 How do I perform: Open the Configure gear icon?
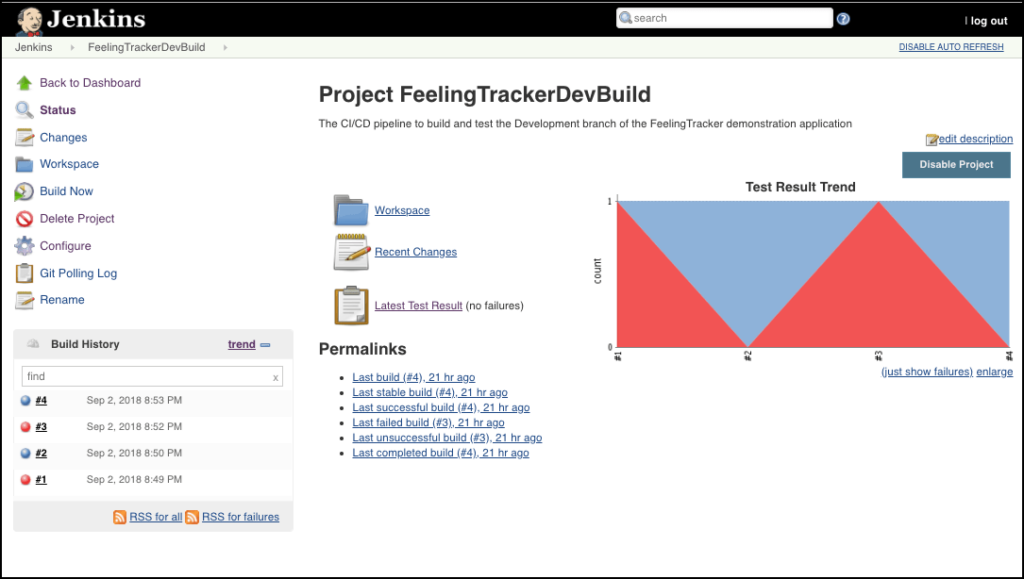(x=24, y=246)
